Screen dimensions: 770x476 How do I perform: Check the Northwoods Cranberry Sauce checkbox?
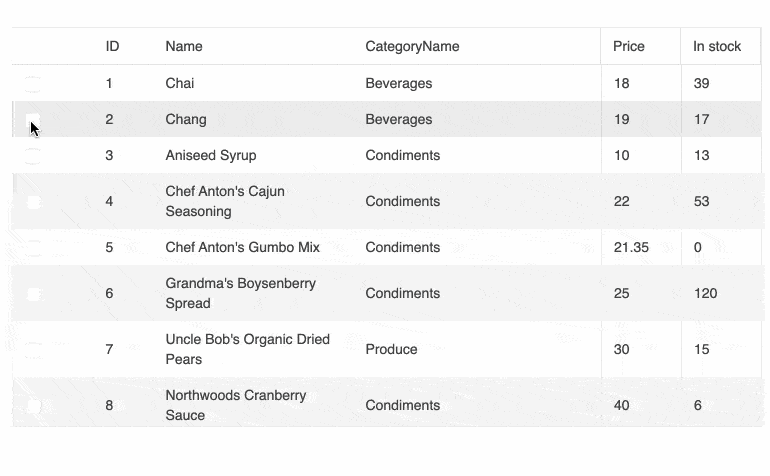[x=33, y=406]
